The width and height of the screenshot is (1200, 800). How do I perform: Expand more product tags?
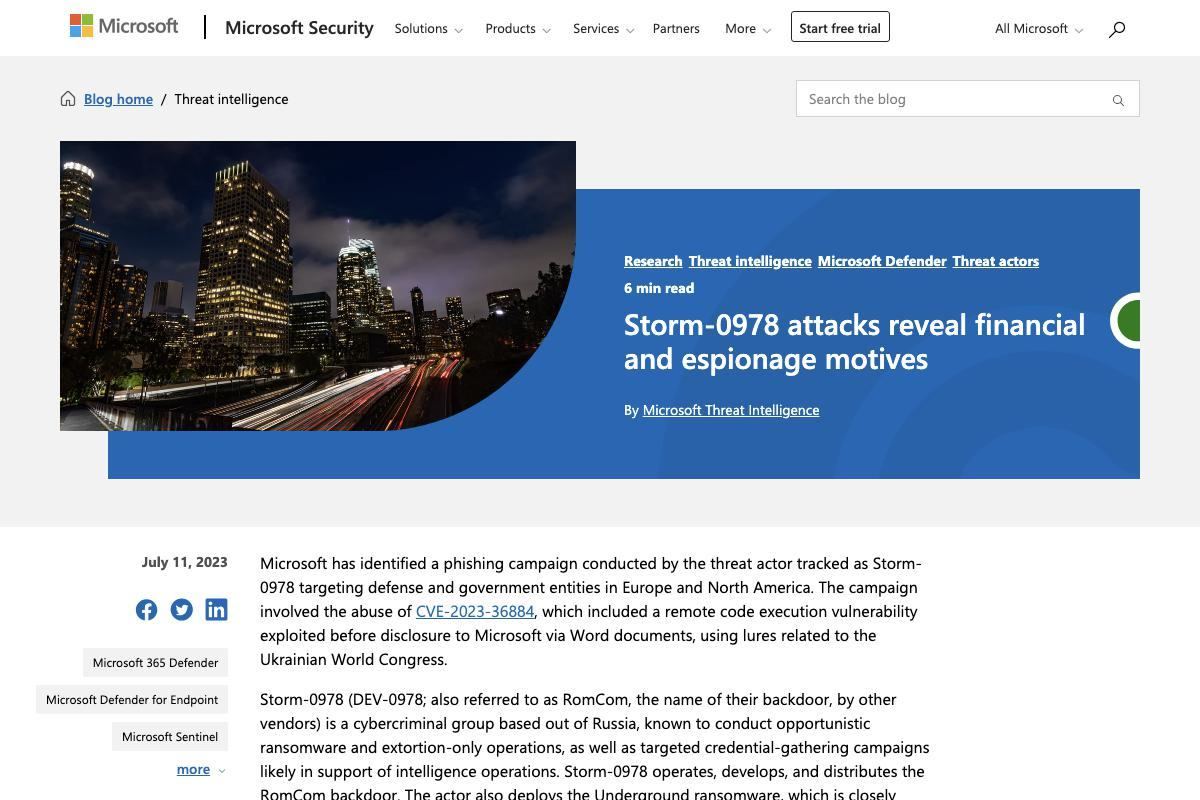(200, 769)
